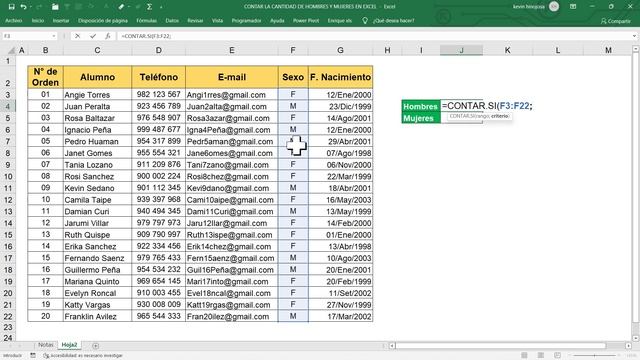Open the Insert Function fx dialog

pos(108,36)
